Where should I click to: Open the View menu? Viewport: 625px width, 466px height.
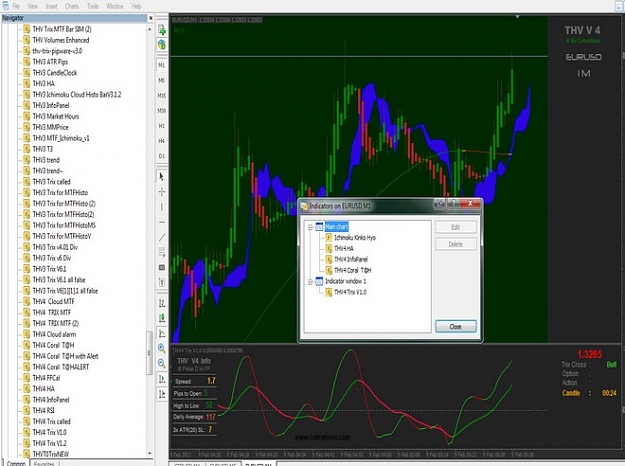coord(33,6)
